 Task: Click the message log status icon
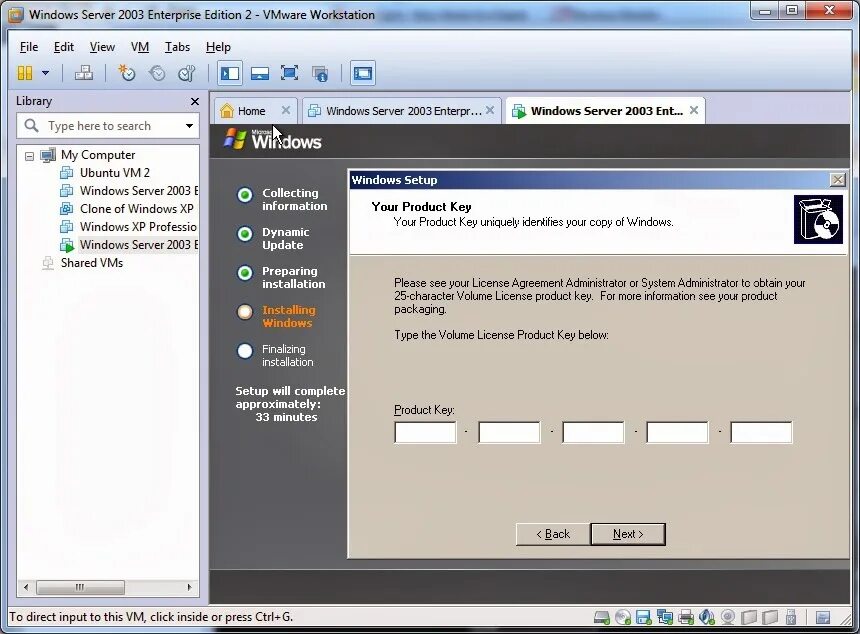click(x=823, y=618)
